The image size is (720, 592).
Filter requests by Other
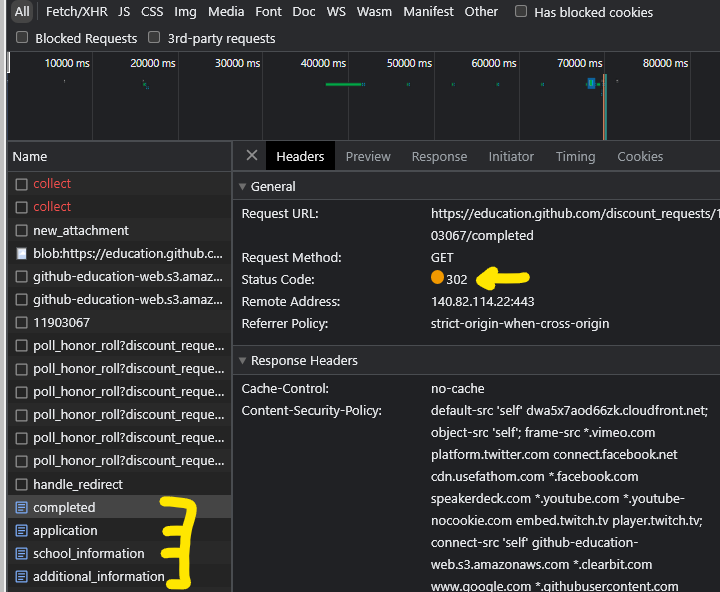(481, 11)
